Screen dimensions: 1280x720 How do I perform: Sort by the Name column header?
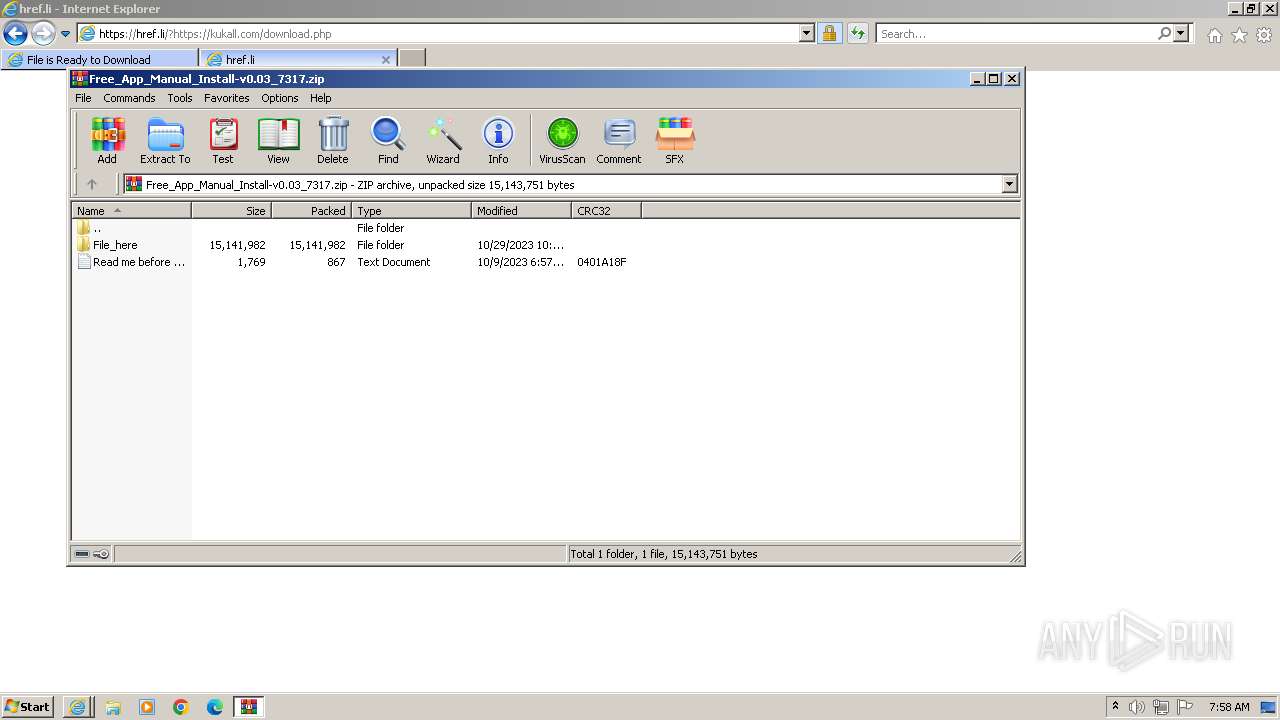131,211
